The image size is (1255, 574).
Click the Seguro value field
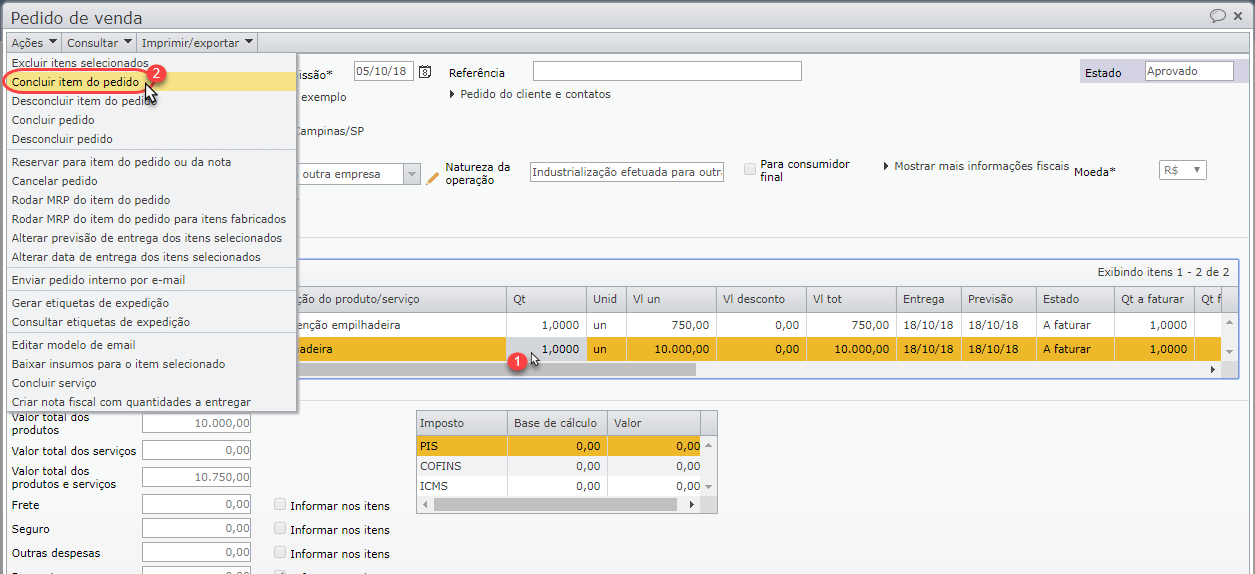(196, 528)
